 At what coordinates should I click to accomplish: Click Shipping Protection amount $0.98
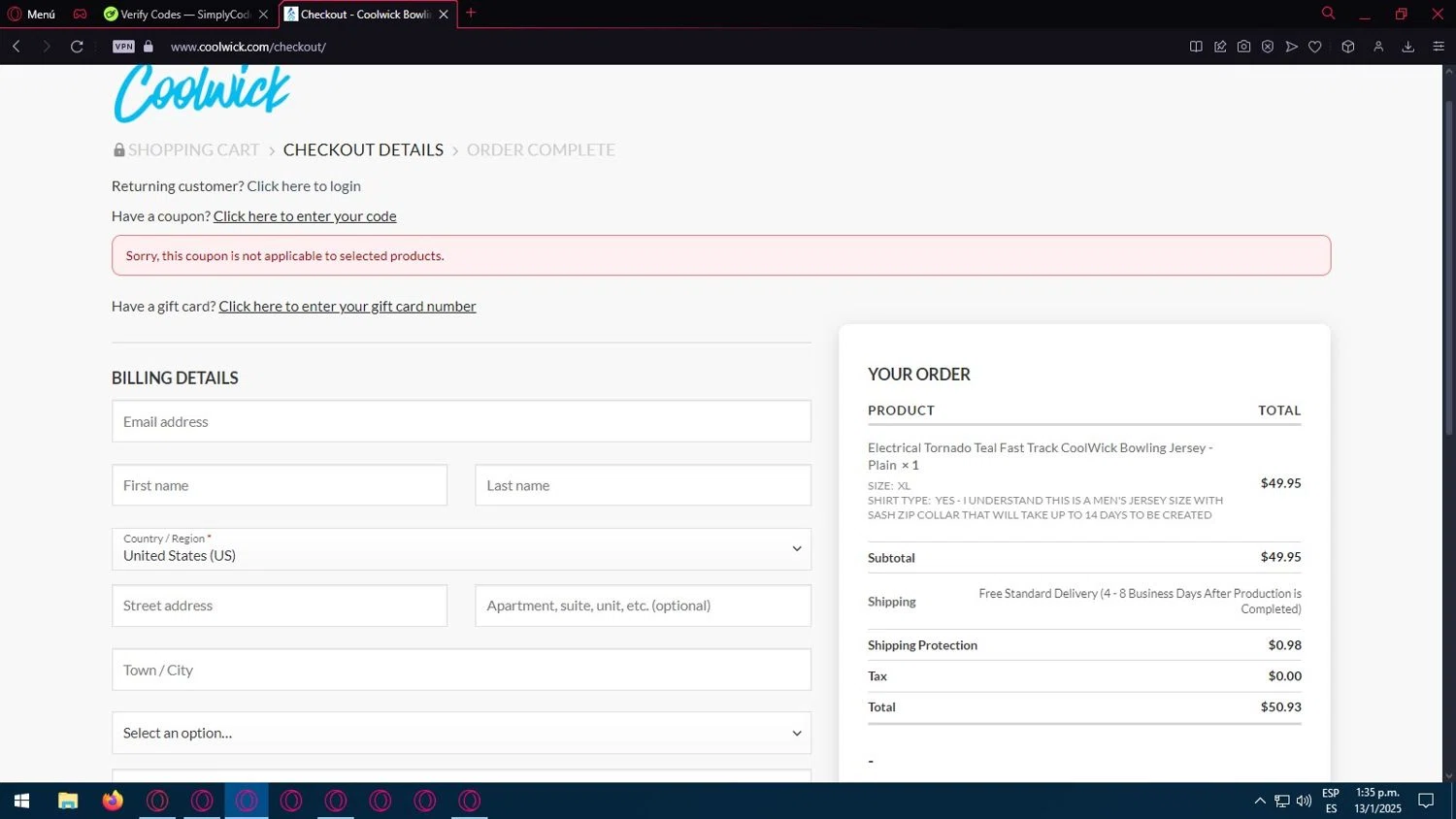1284,645
